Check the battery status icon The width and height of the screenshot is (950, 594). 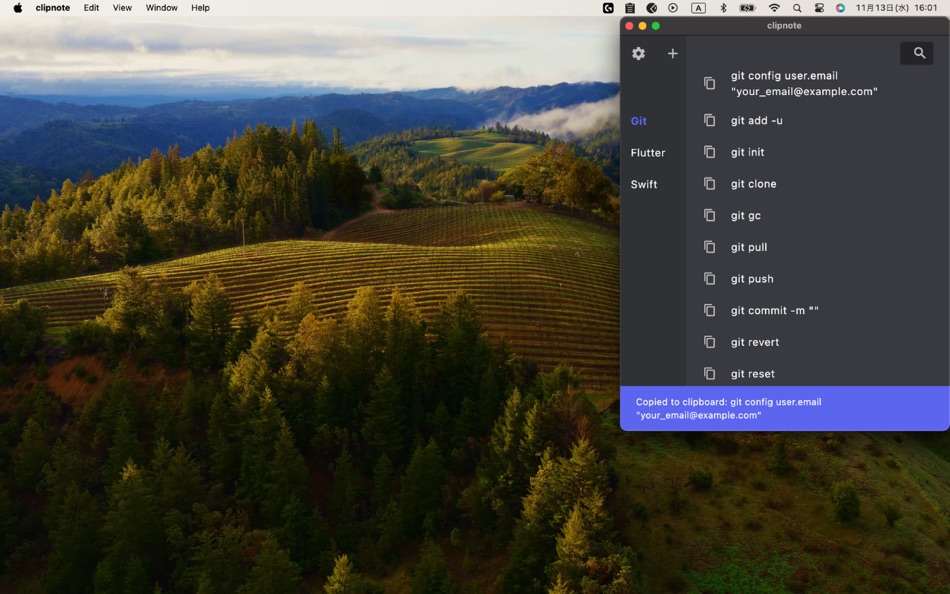747,7
